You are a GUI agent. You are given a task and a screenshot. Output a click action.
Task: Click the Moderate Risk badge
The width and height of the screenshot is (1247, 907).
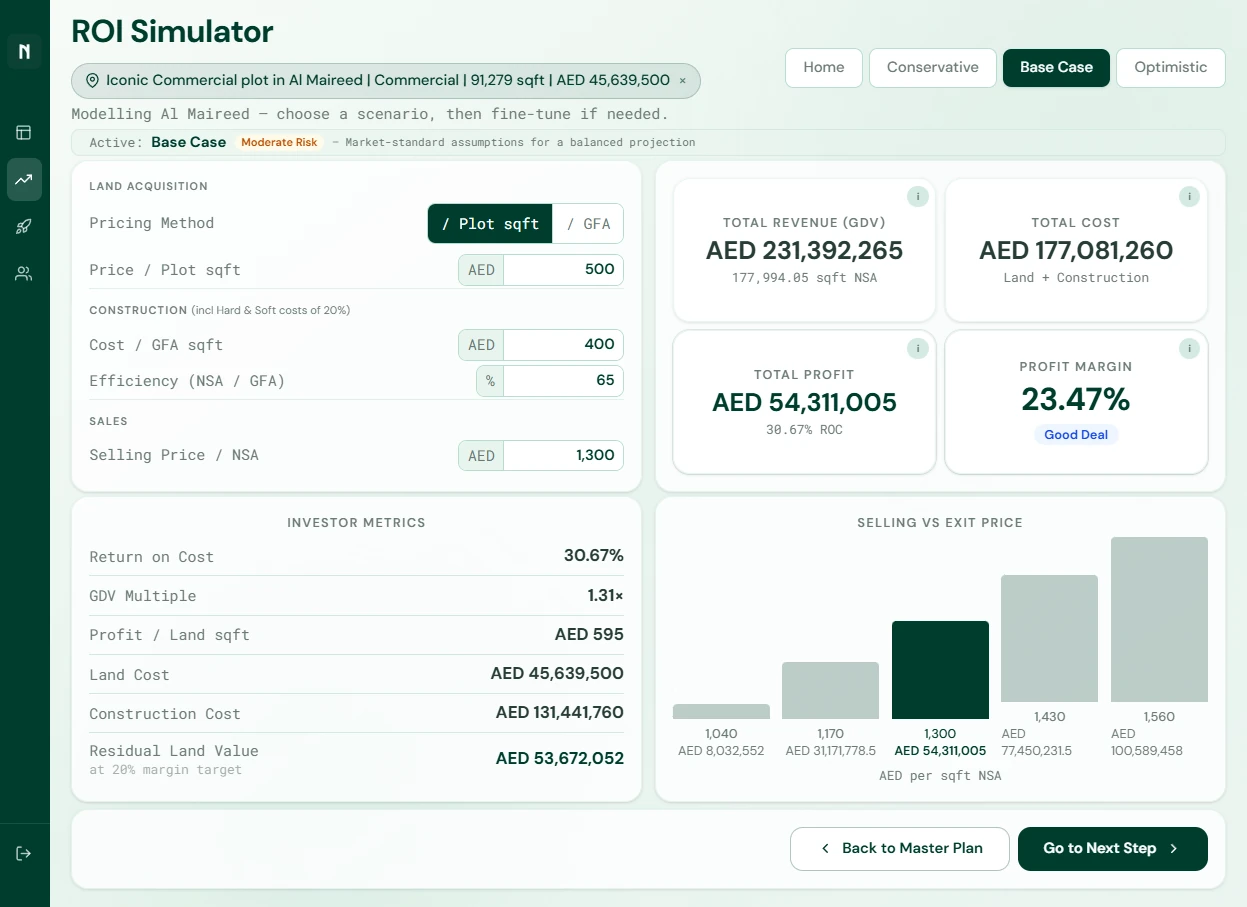tap(279, 143)
